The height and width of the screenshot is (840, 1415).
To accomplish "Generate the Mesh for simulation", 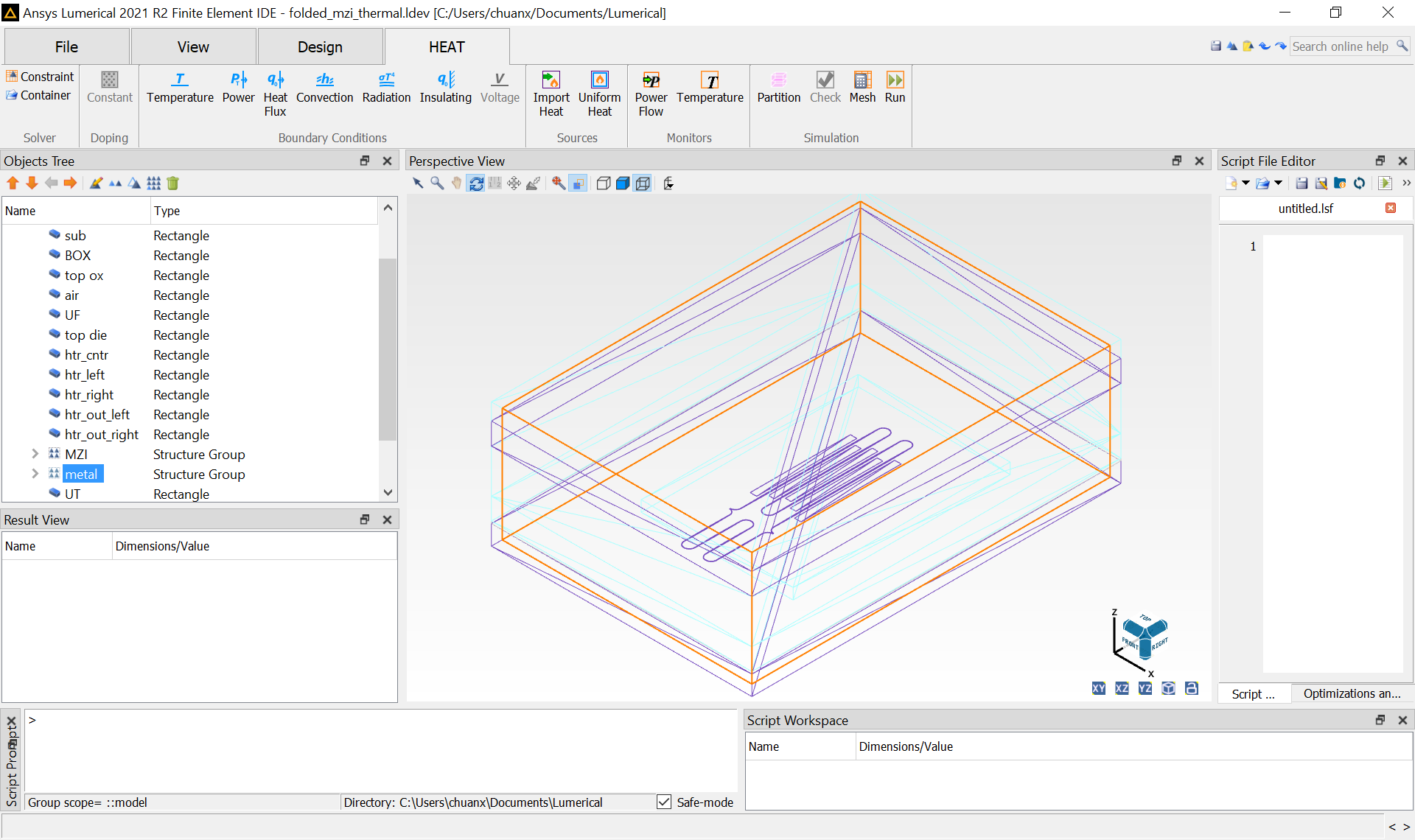I will click(x=862, y=88).
